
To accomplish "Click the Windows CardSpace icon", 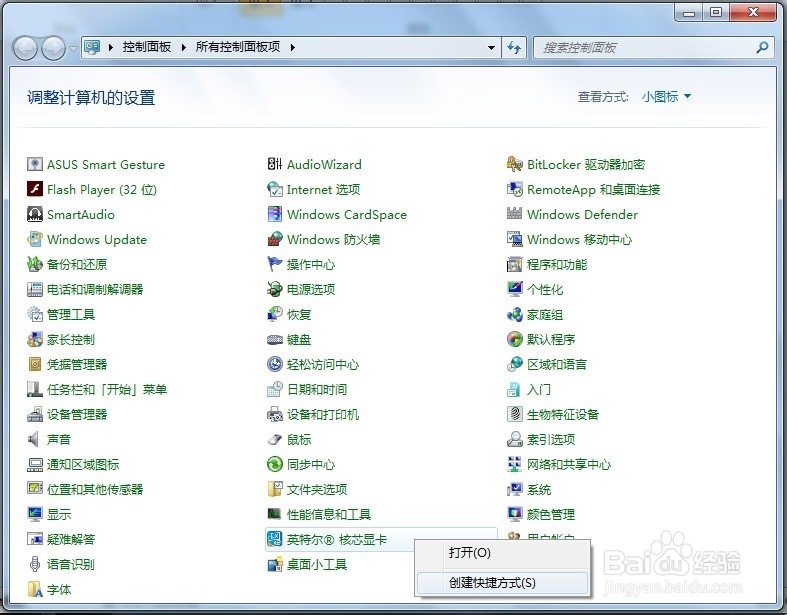I will tap(275, 214).
